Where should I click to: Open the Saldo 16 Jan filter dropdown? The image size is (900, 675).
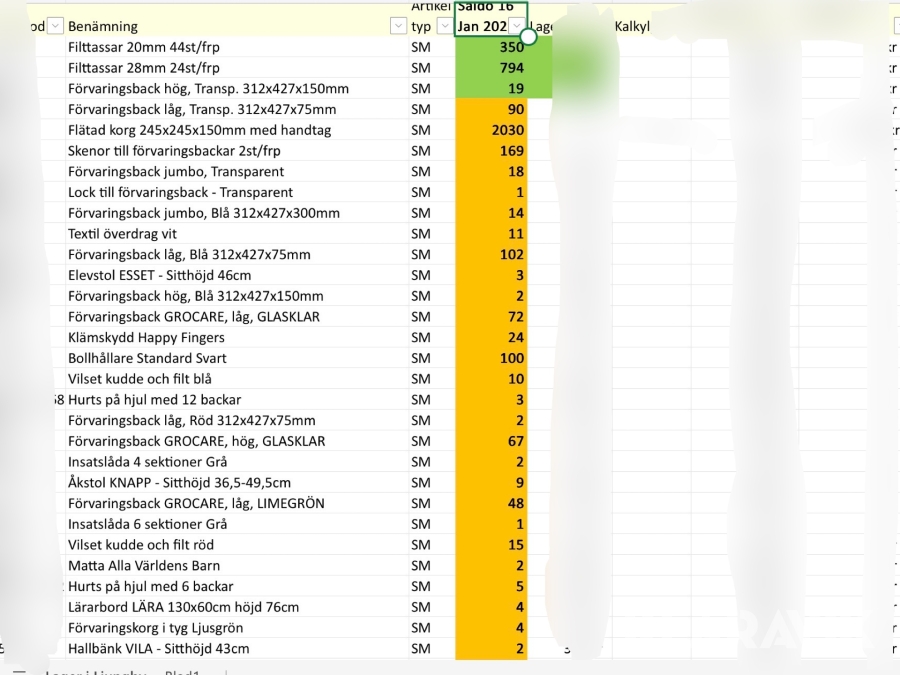click(x=517, y=27)
